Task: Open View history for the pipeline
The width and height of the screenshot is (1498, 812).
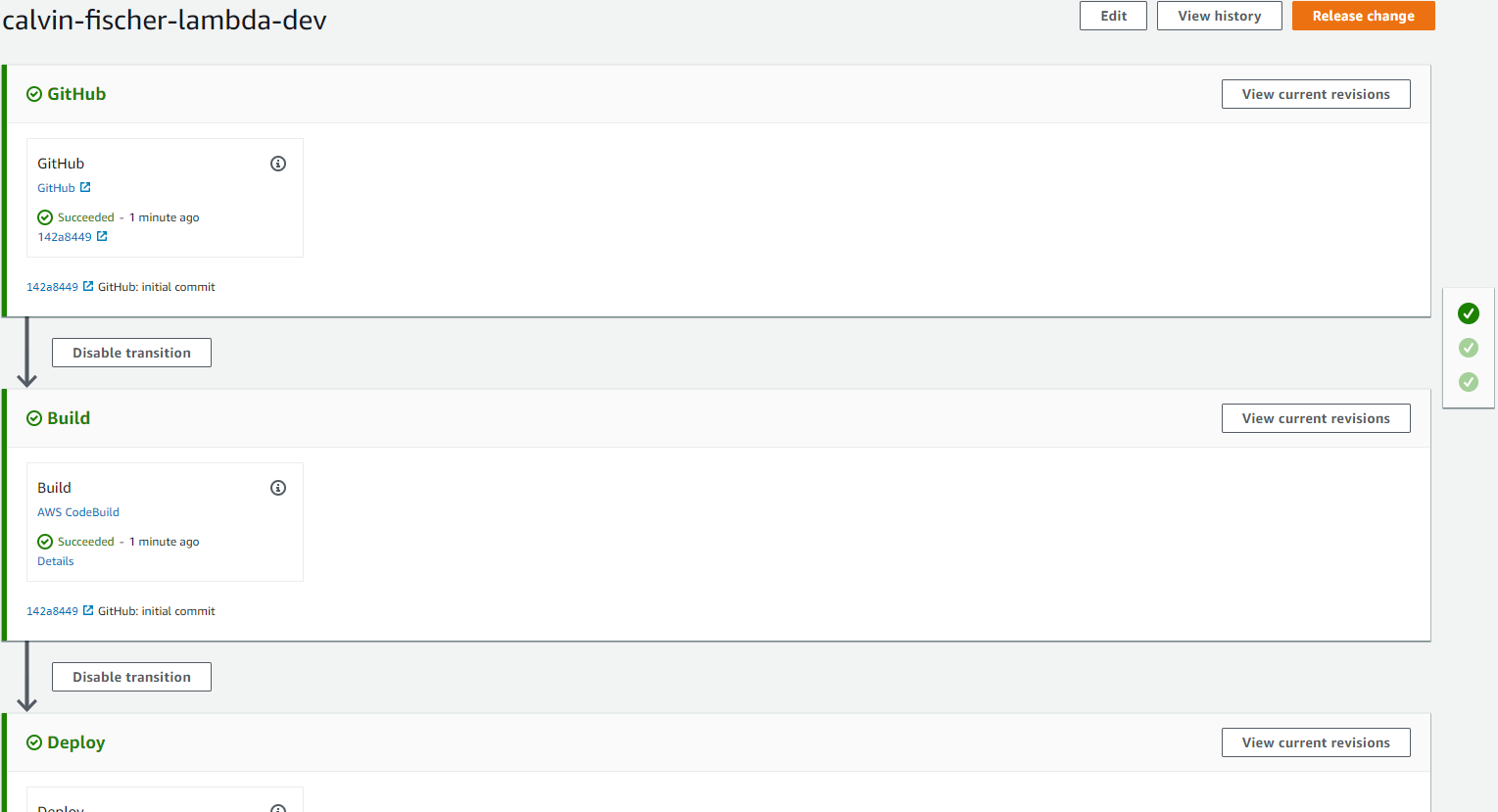Action: point(1219,16)
